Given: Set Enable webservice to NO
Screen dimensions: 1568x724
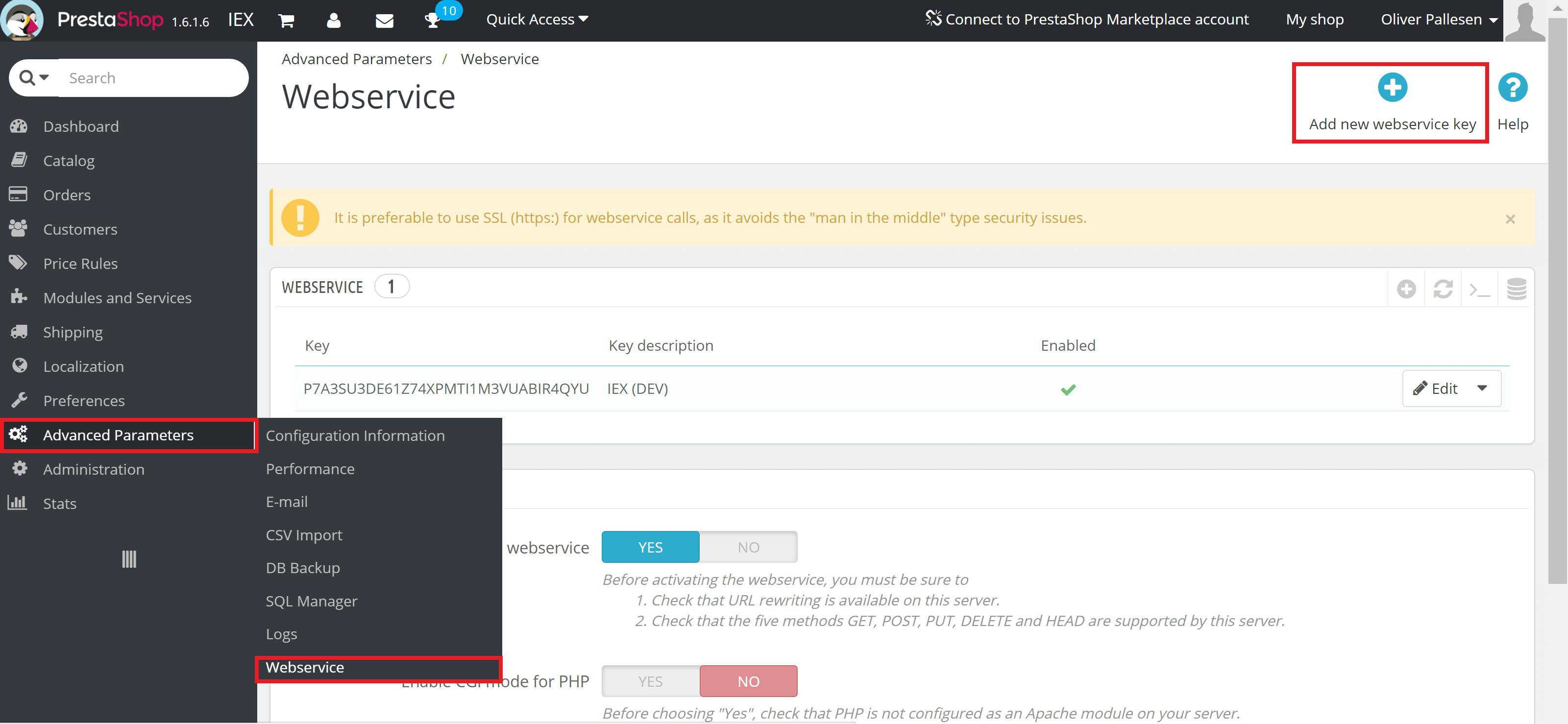Looking at the screenshot, I should coord(748,547).
